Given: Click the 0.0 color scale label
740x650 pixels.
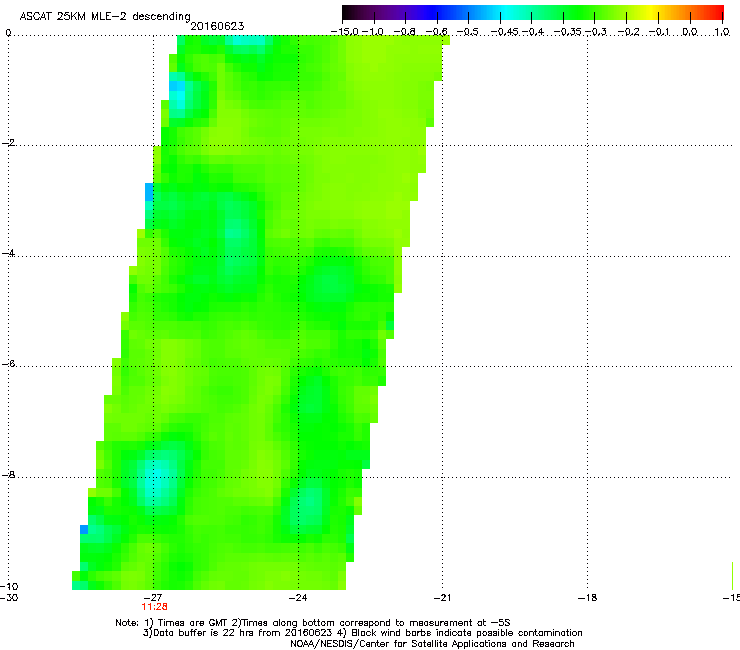Looking at the screenshot, I should tap(690, 32).
